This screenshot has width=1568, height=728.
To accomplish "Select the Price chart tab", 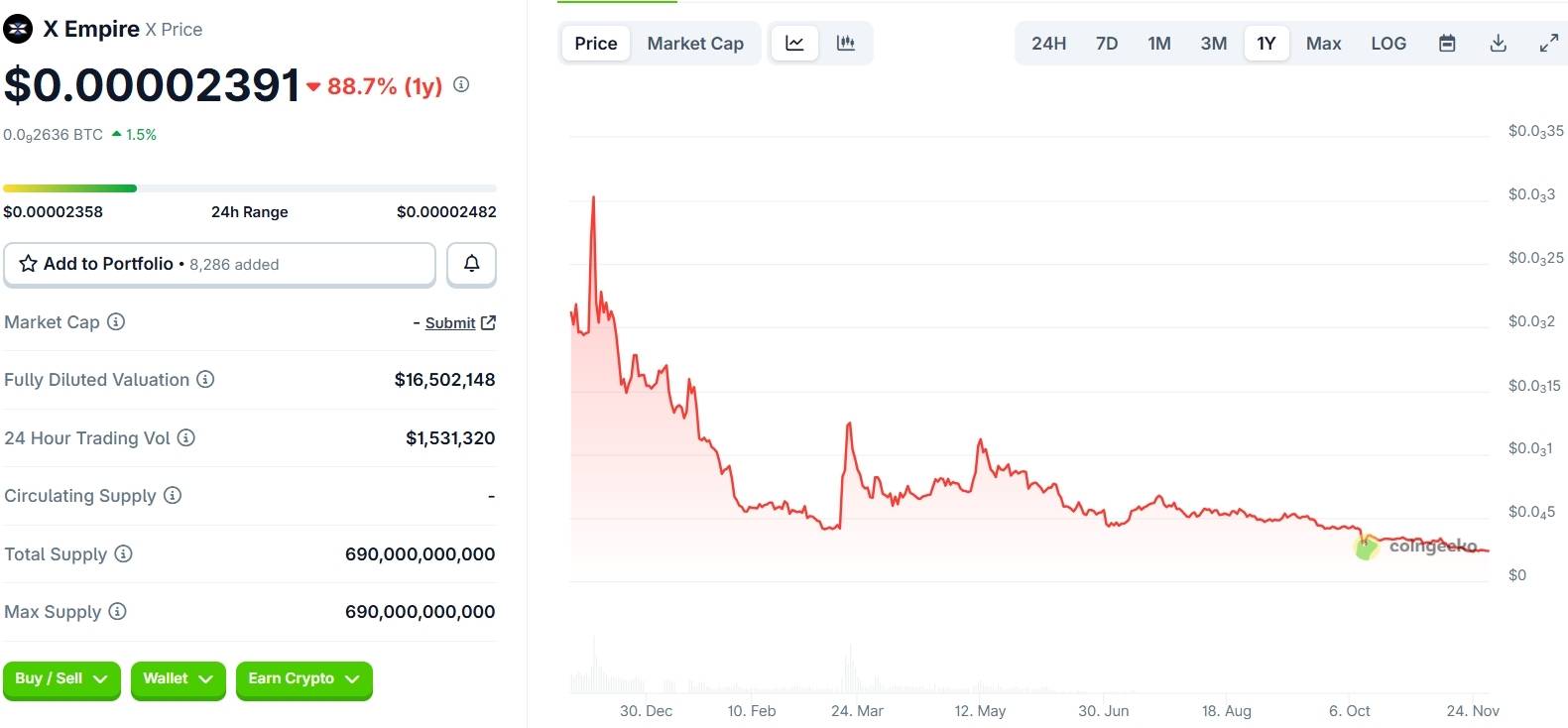I will click(x=596, y=44).
